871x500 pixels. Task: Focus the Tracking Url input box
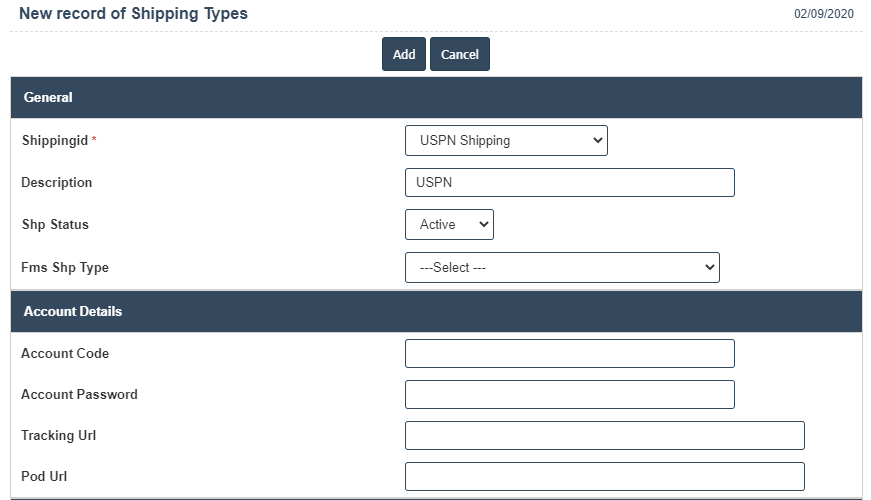604,436
